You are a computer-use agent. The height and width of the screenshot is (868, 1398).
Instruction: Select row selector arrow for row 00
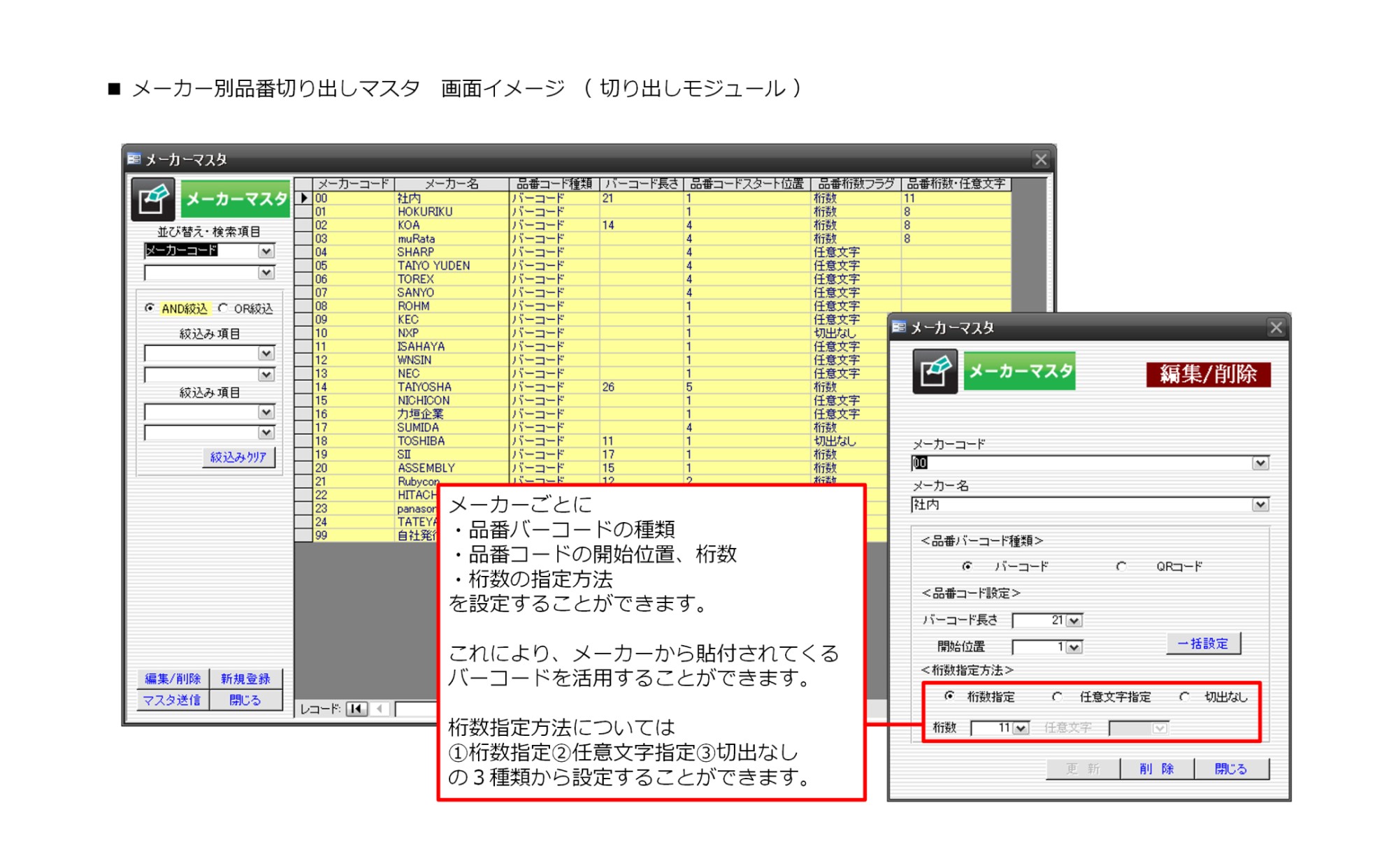click(303, 198)
